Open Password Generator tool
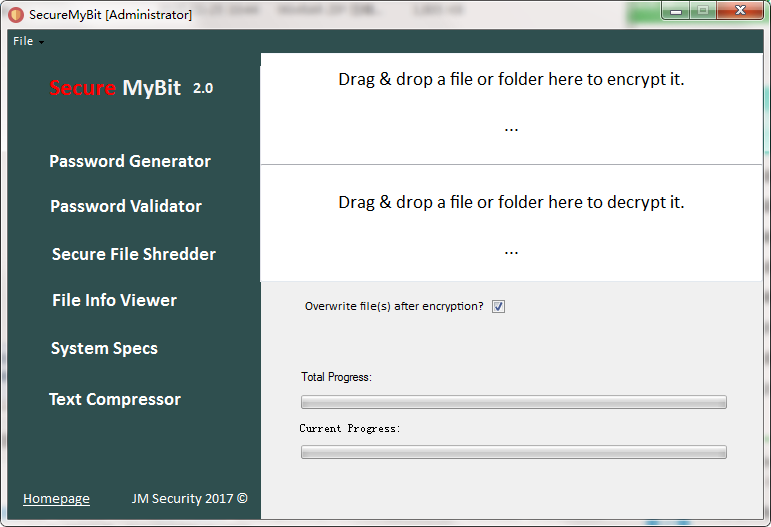The height and width of the screenshot is (527, 771). [x=130, y=161]
